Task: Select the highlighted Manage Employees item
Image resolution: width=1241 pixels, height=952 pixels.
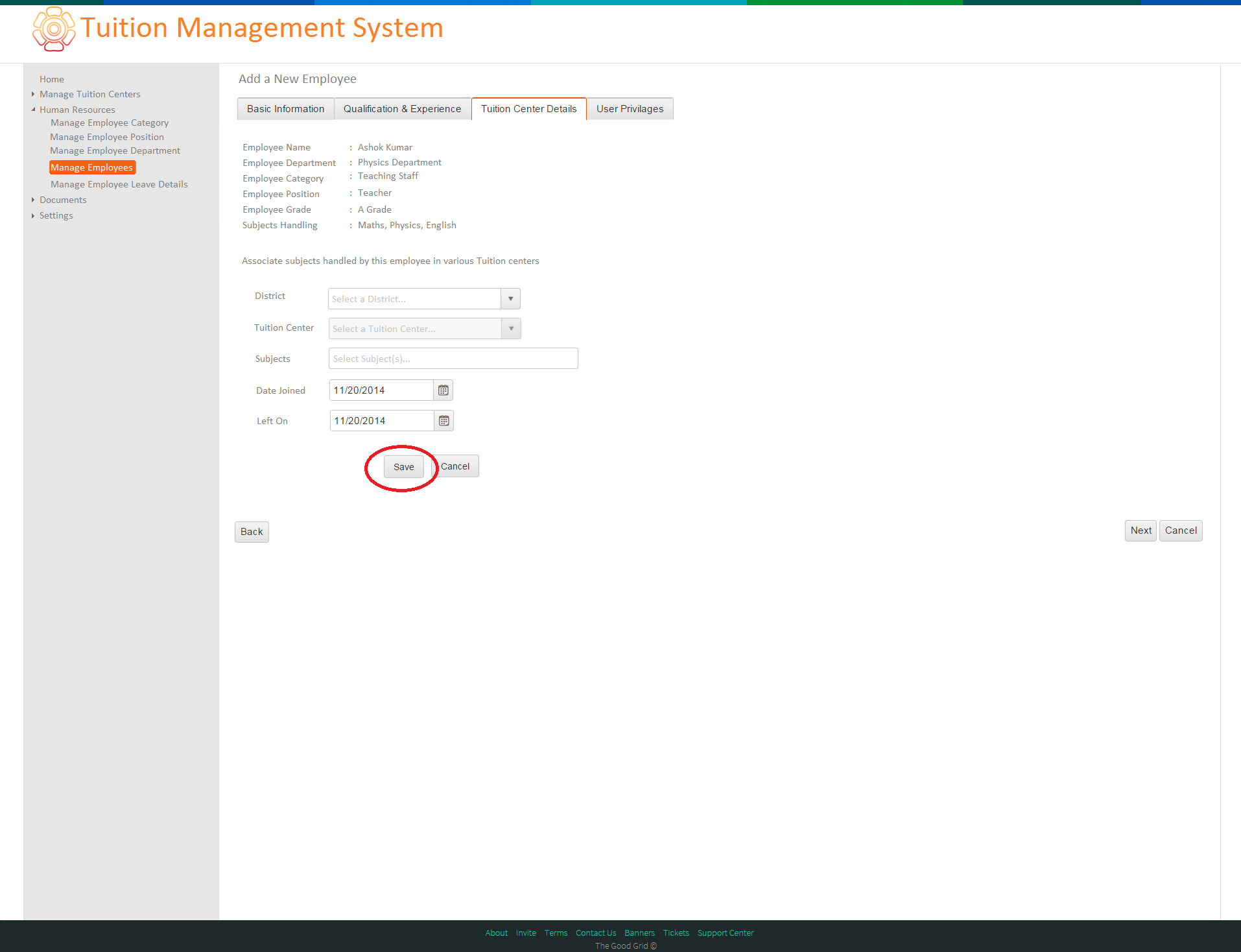Action: click(x=92, y=167)
